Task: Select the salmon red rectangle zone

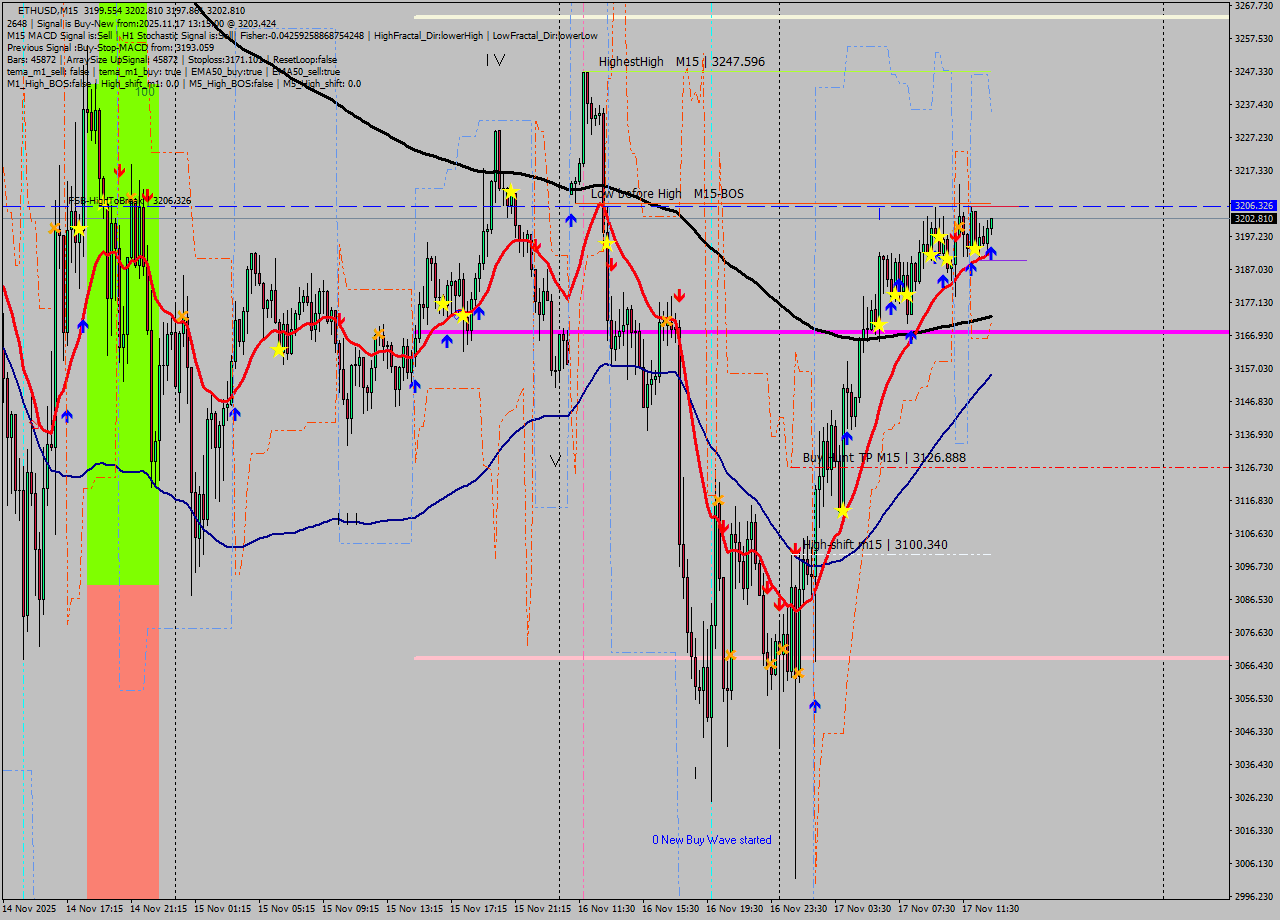Action: tap(122, 740)
